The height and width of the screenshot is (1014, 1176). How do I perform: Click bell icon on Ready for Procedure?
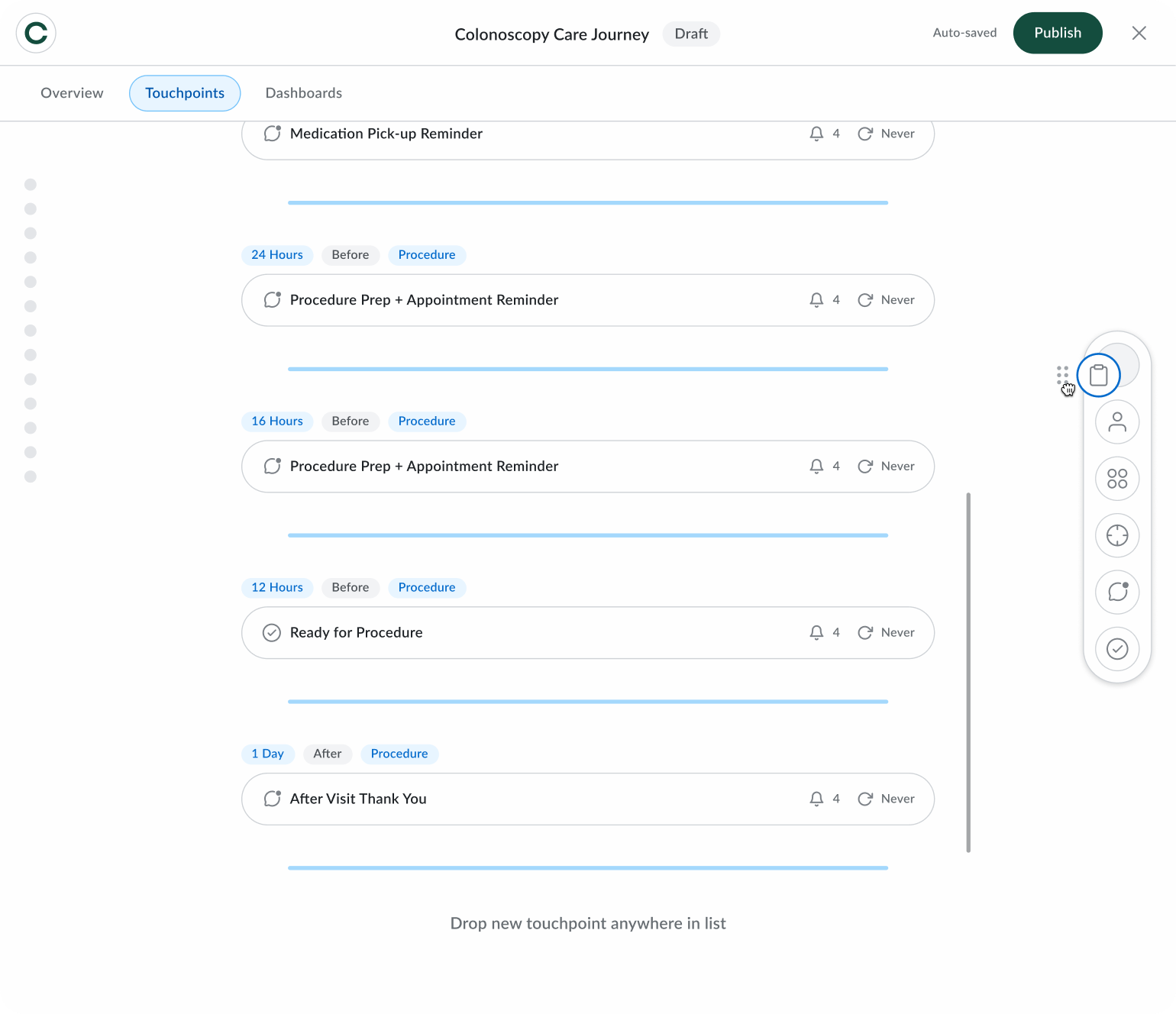[816, 633]
